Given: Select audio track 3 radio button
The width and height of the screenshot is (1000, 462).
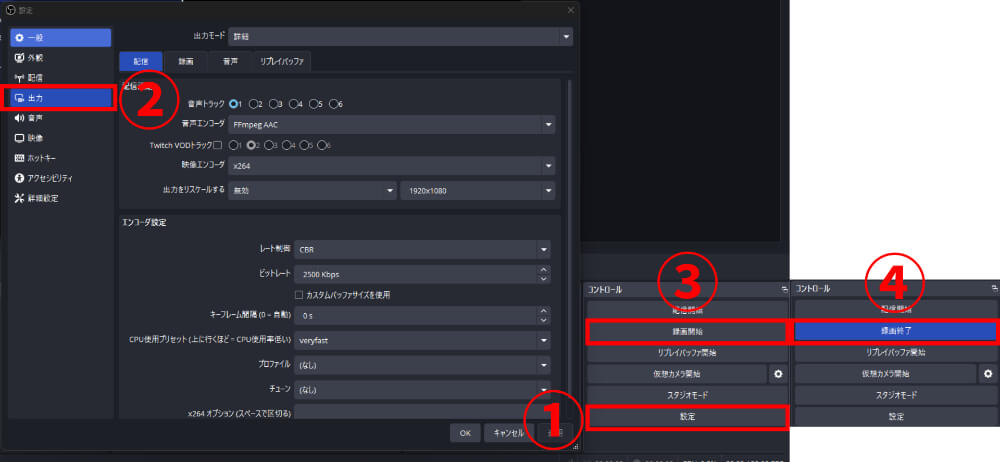Looking at the screenshot, I should point(273,103).
